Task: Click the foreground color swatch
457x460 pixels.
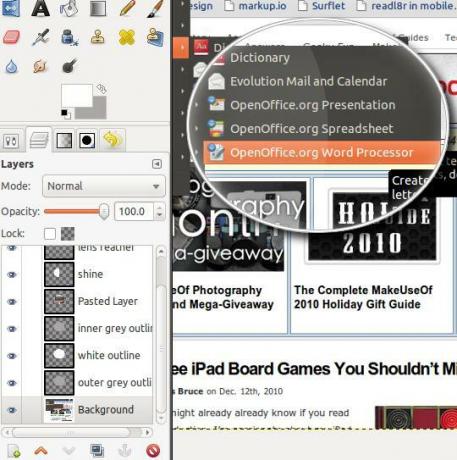Action: (77, 95)
